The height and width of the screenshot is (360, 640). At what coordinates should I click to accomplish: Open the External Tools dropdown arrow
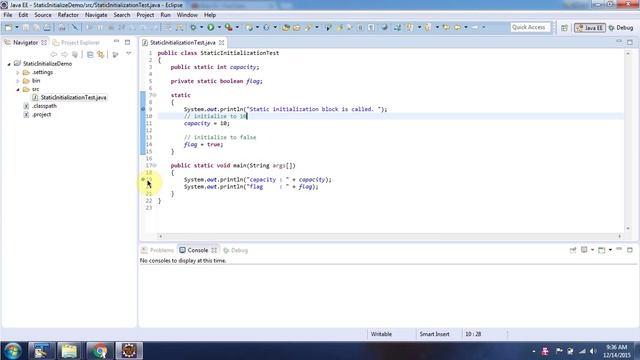click(237, 27)
